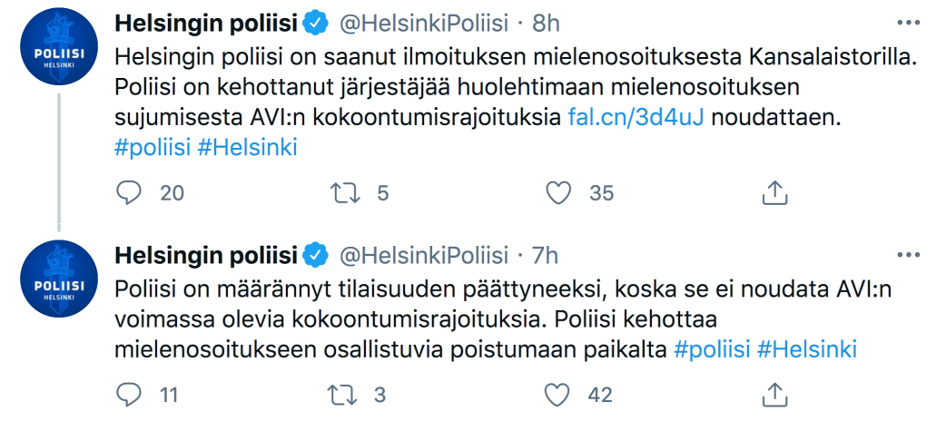Open #Helsinki hashtag in the first tweet
This screenshot has width=946, height=421.
pyautogui.click(x=247, y=147)
